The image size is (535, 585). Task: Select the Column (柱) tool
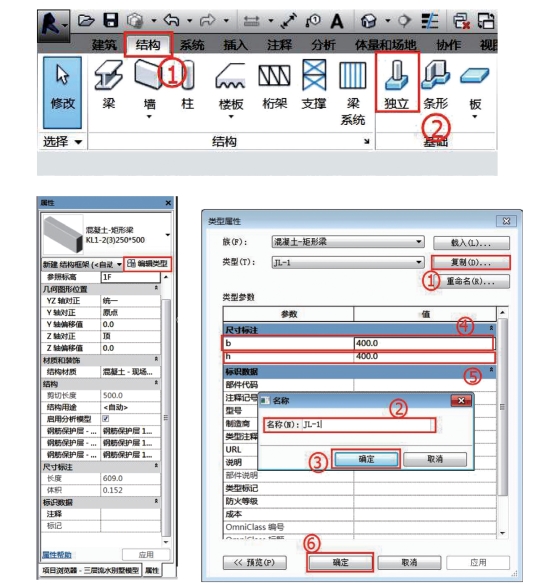click(x=187, y=85)
